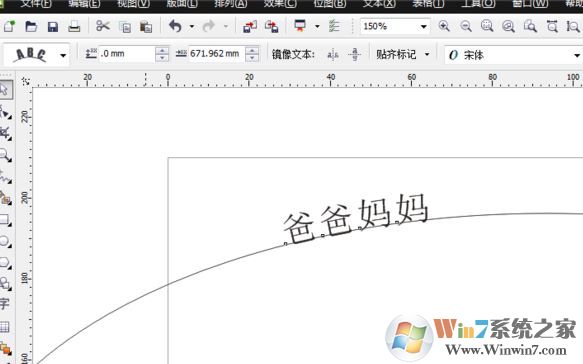Click the Import icon
The width and height of the screenshot is (583, 364).
(250, 27)
